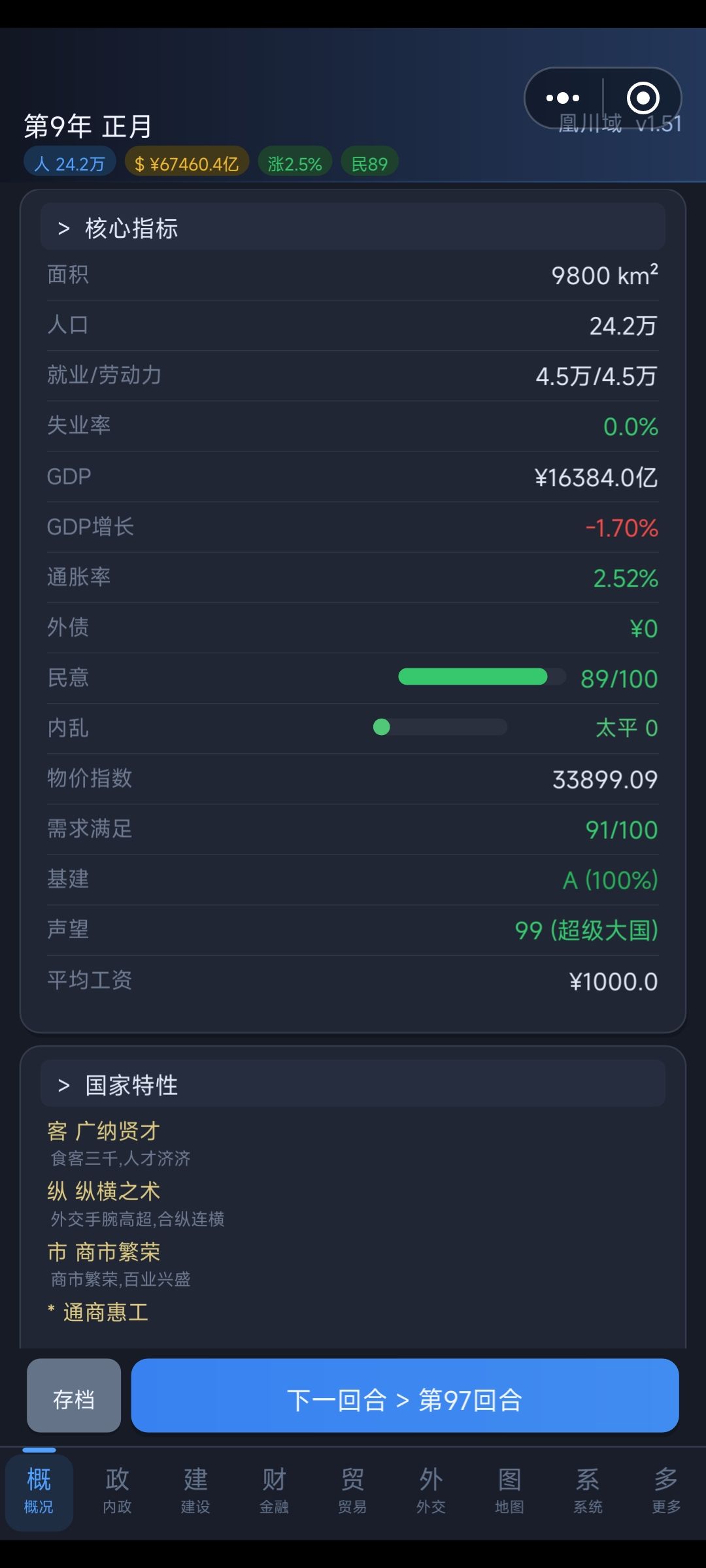
Task: Switch to the 外交 diplomacy tab
Action: coord(431,1490)
